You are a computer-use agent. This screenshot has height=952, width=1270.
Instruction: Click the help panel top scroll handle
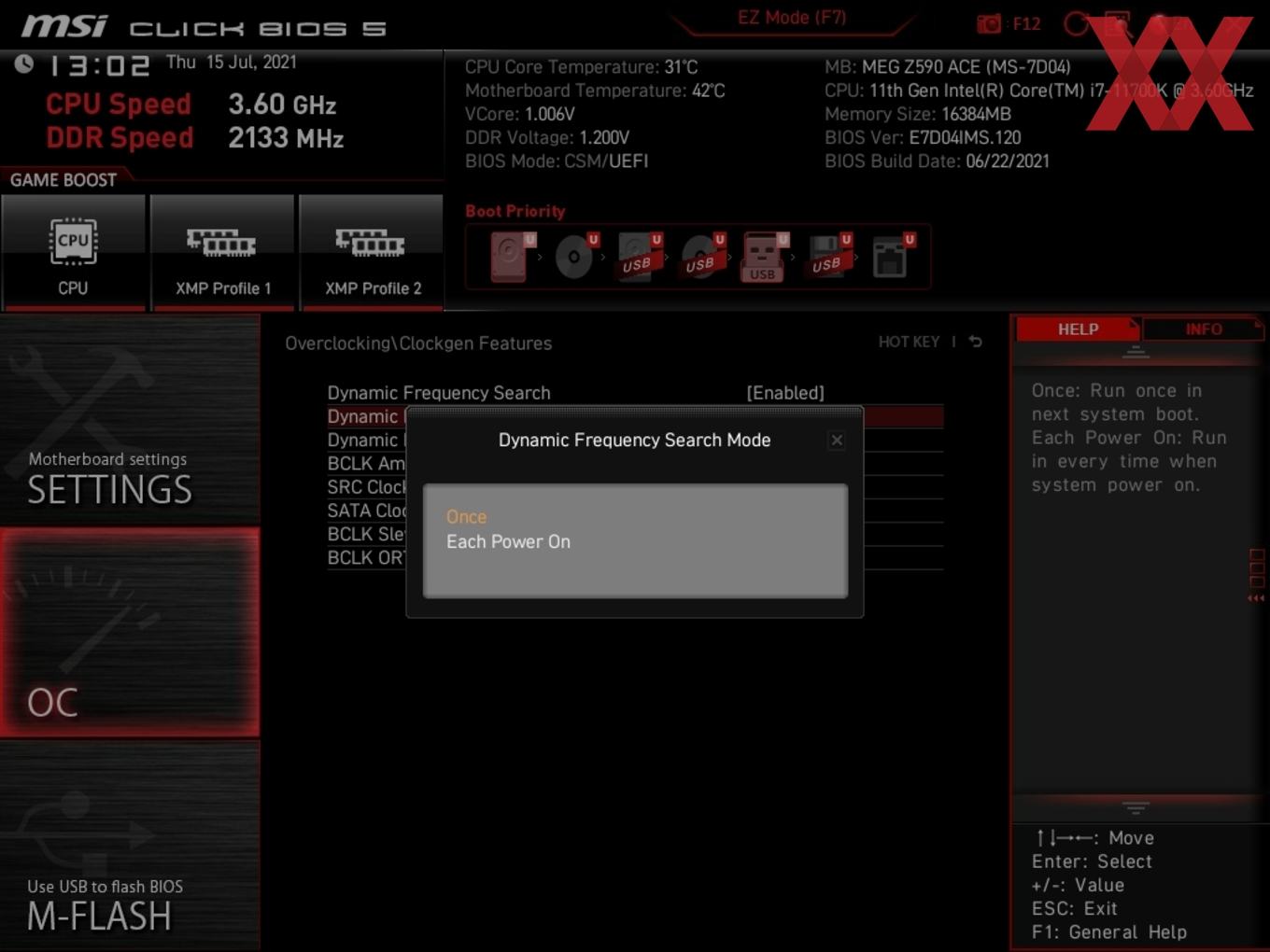pos(1136,352)
